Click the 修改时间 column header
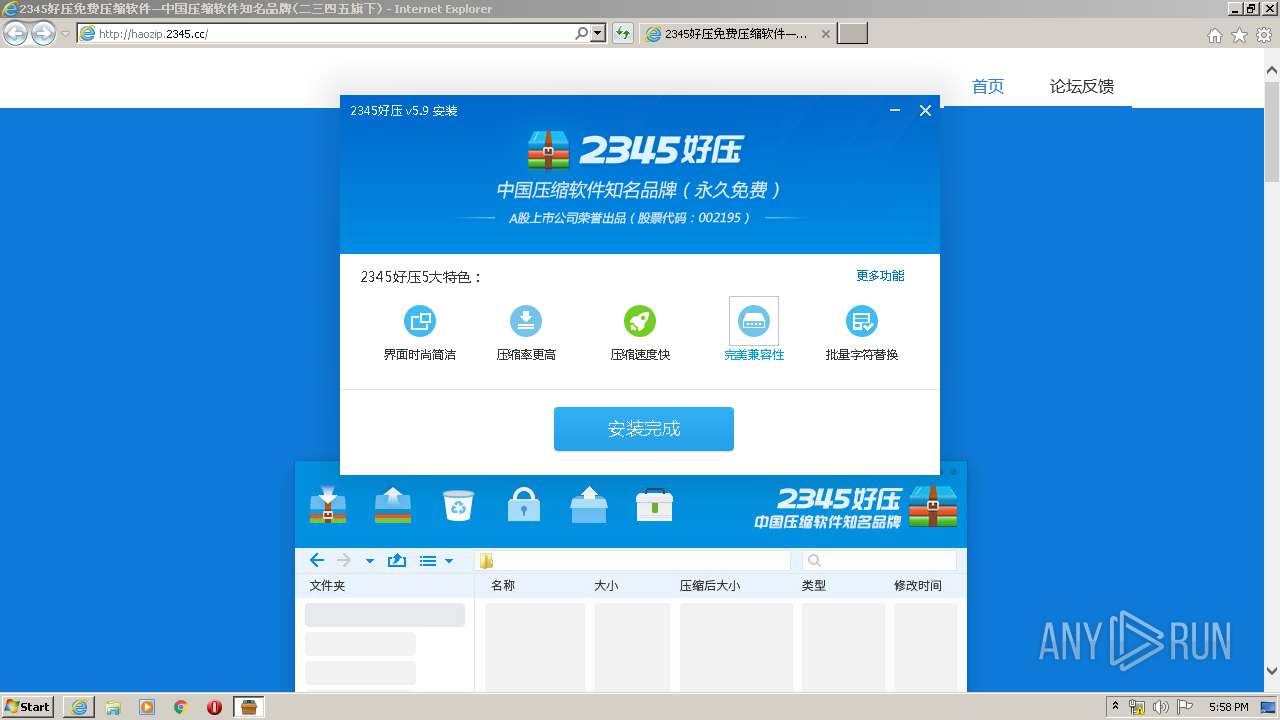The width and height of the screenshot is (1280, 720). coord(918,586)
